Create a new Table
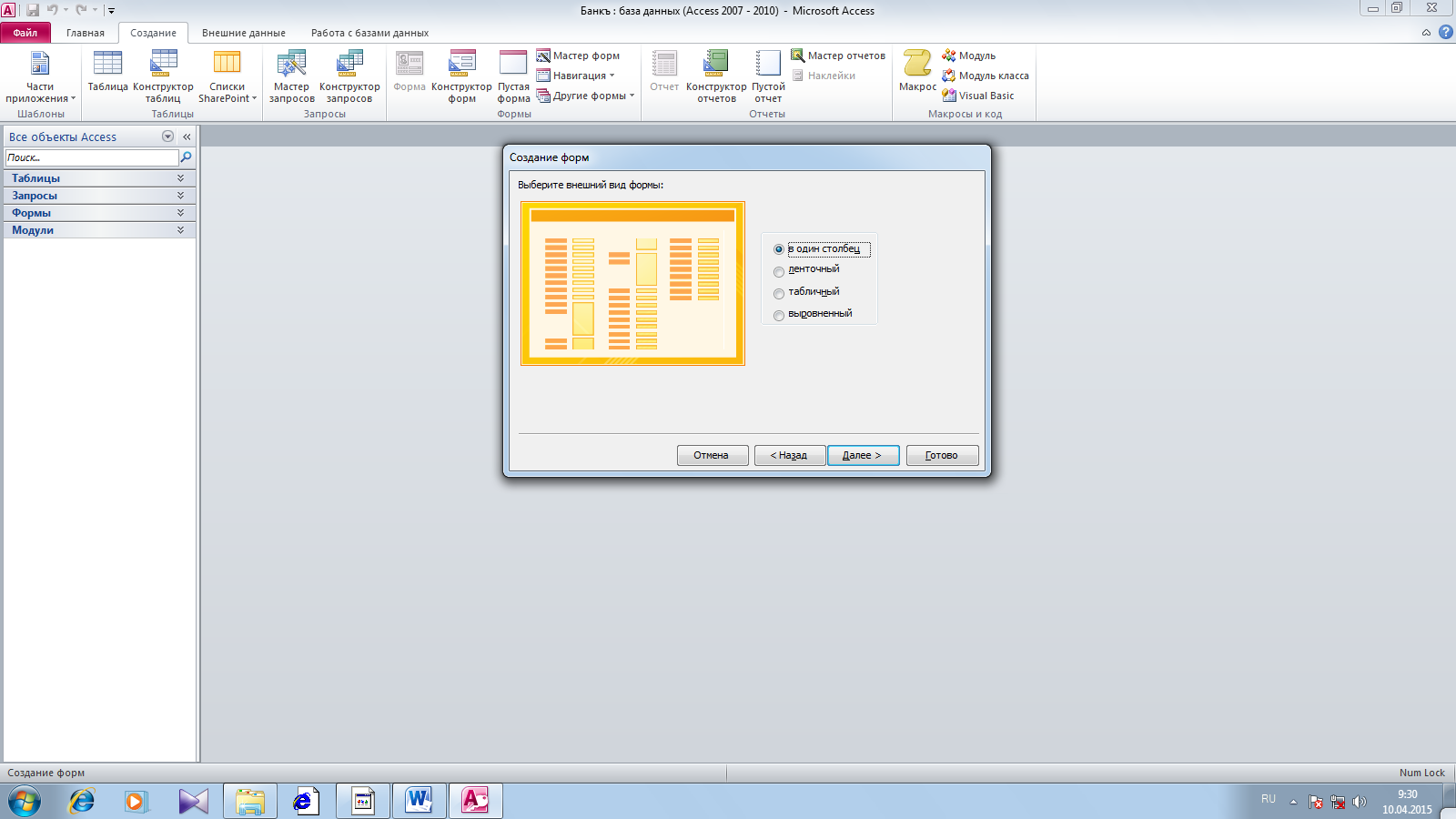 (x=107, y=72)
